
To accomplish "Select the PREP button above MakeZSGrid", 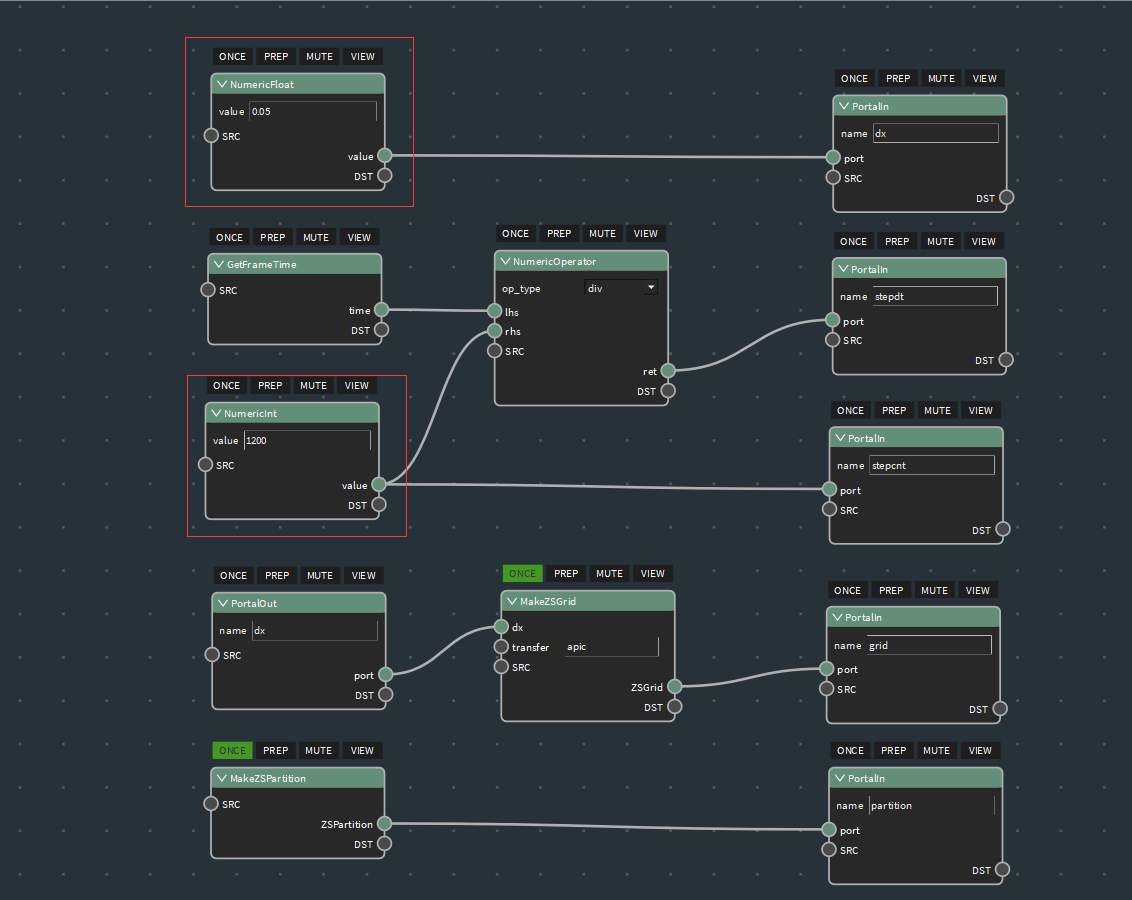I will (x=566, y=574).
